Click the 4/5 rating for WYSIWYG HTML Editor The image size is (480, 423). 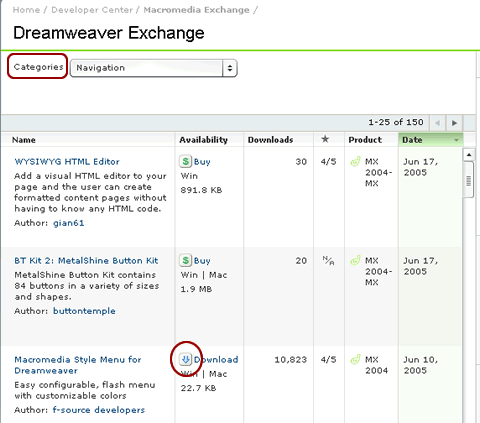(x=328, y=162)
